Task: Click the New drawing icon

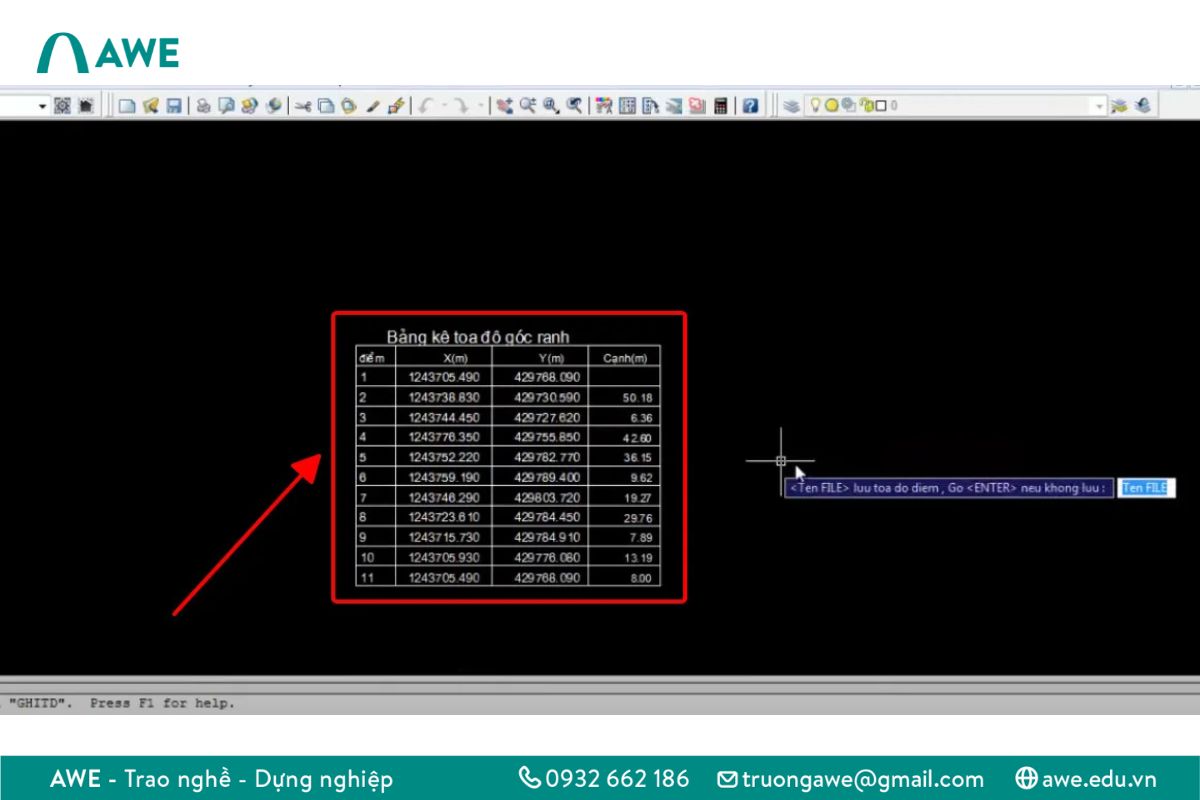Action: [127, 105]
